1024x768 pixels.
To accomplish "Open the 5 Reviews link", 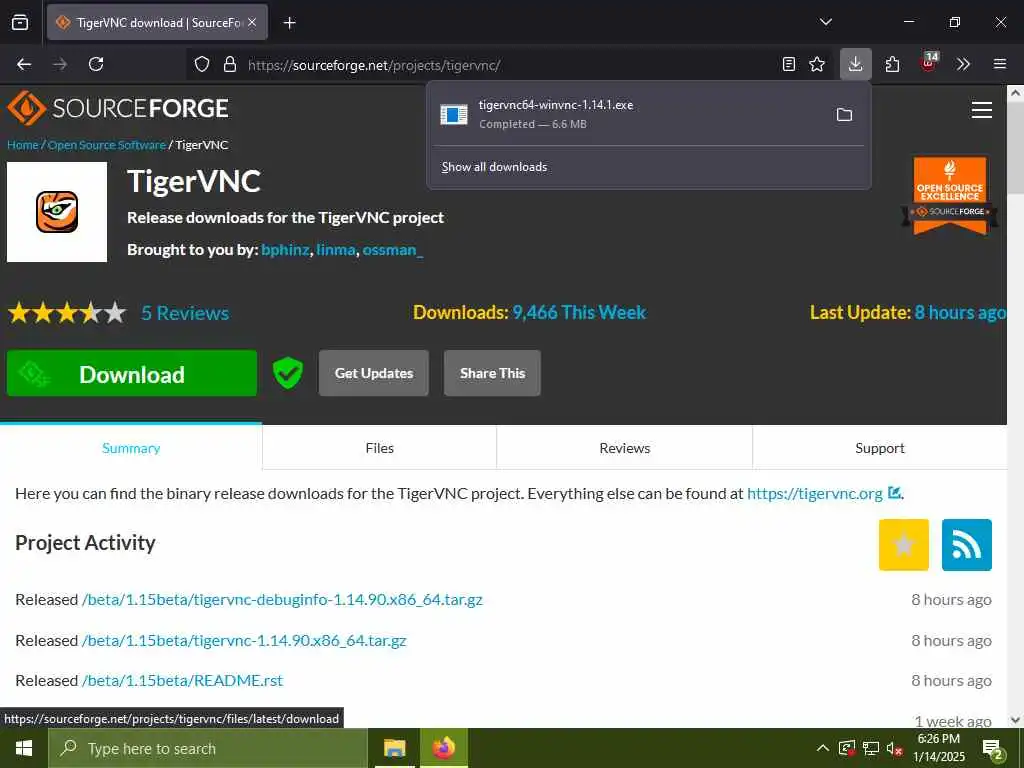I will tap(185, 313).
